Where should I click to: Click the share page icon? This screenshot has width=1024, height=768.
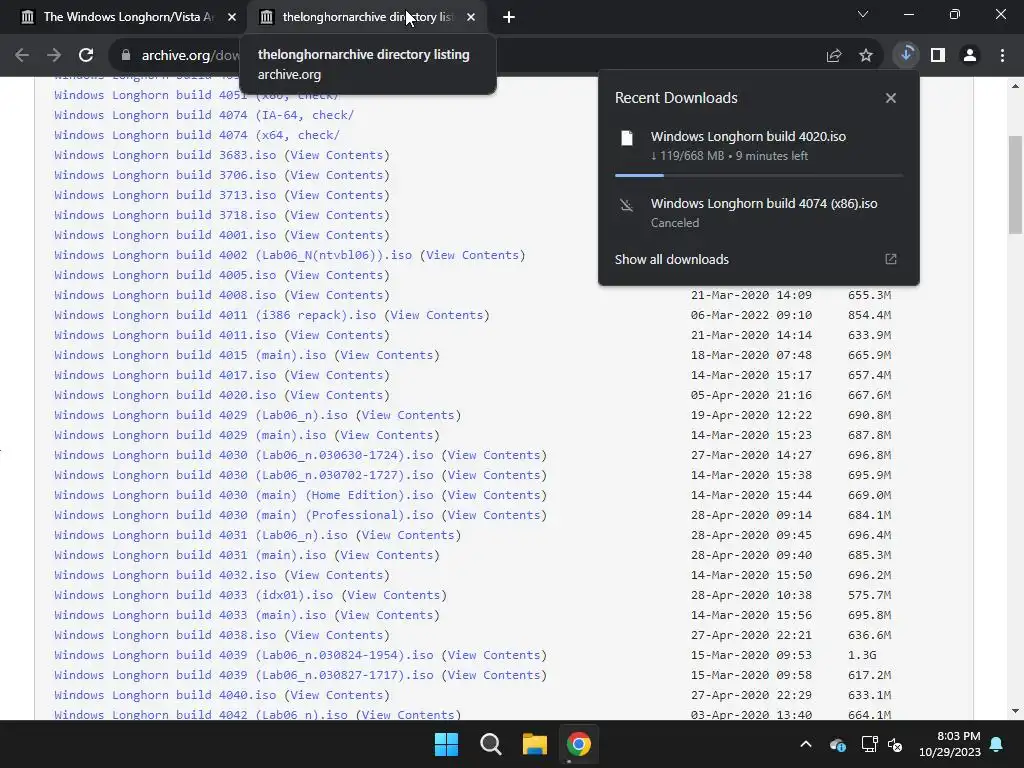(834, 56)
